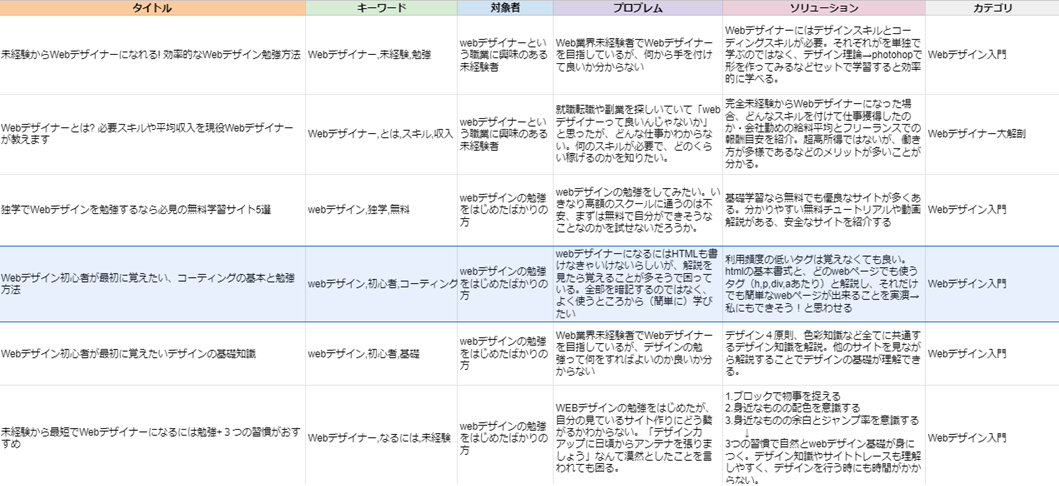Click Webデザイン入門 category in the 独学 row
The height and width of the screenshot is (486, 1059).
coord(992,210)
